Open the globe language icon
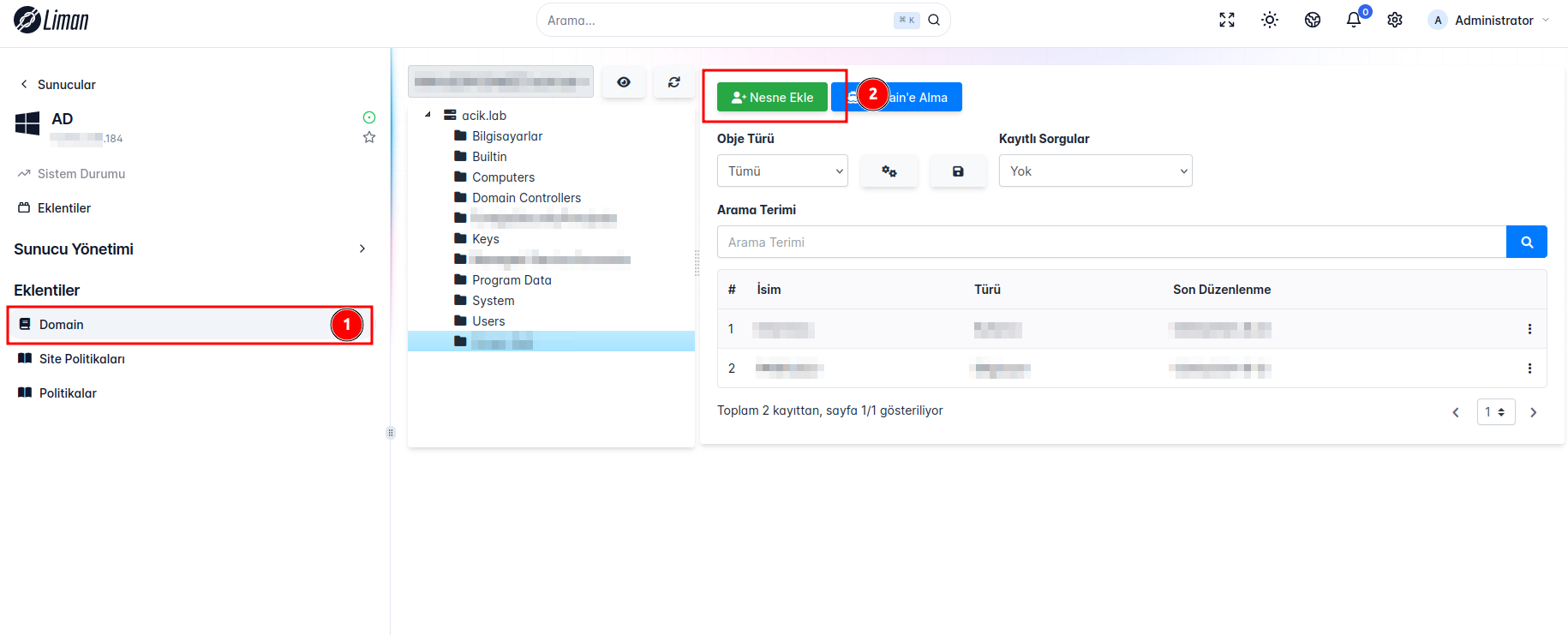The image size is (1568, 635). [x=1313, y=20]
